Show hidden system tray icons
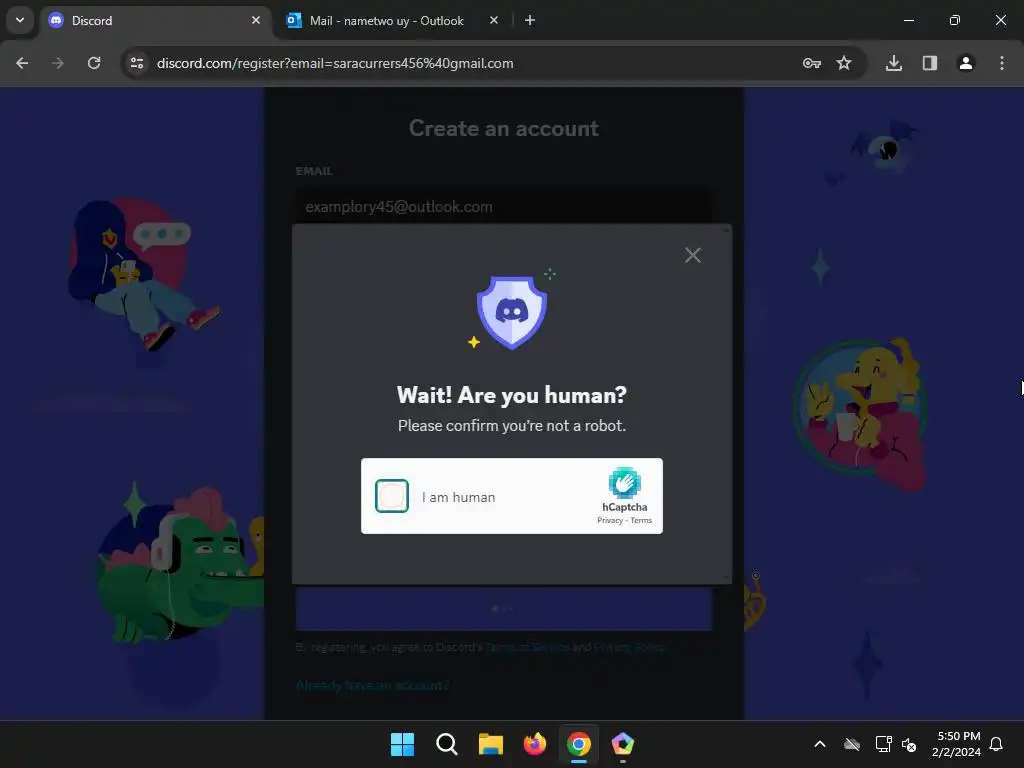The height and width of the screenshot is (768, 1024). pyautogui.click(x=820, y=744)
